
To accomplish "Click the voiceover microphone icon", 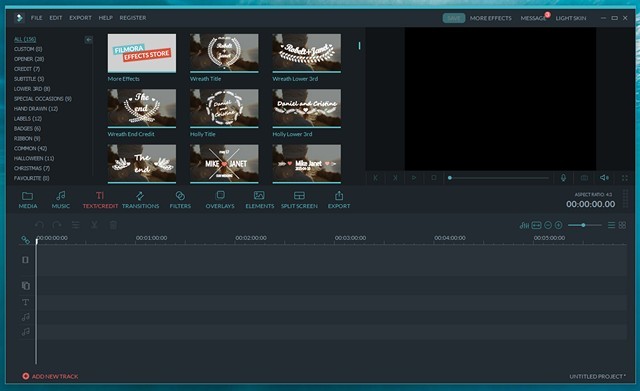I will point(563,178).
